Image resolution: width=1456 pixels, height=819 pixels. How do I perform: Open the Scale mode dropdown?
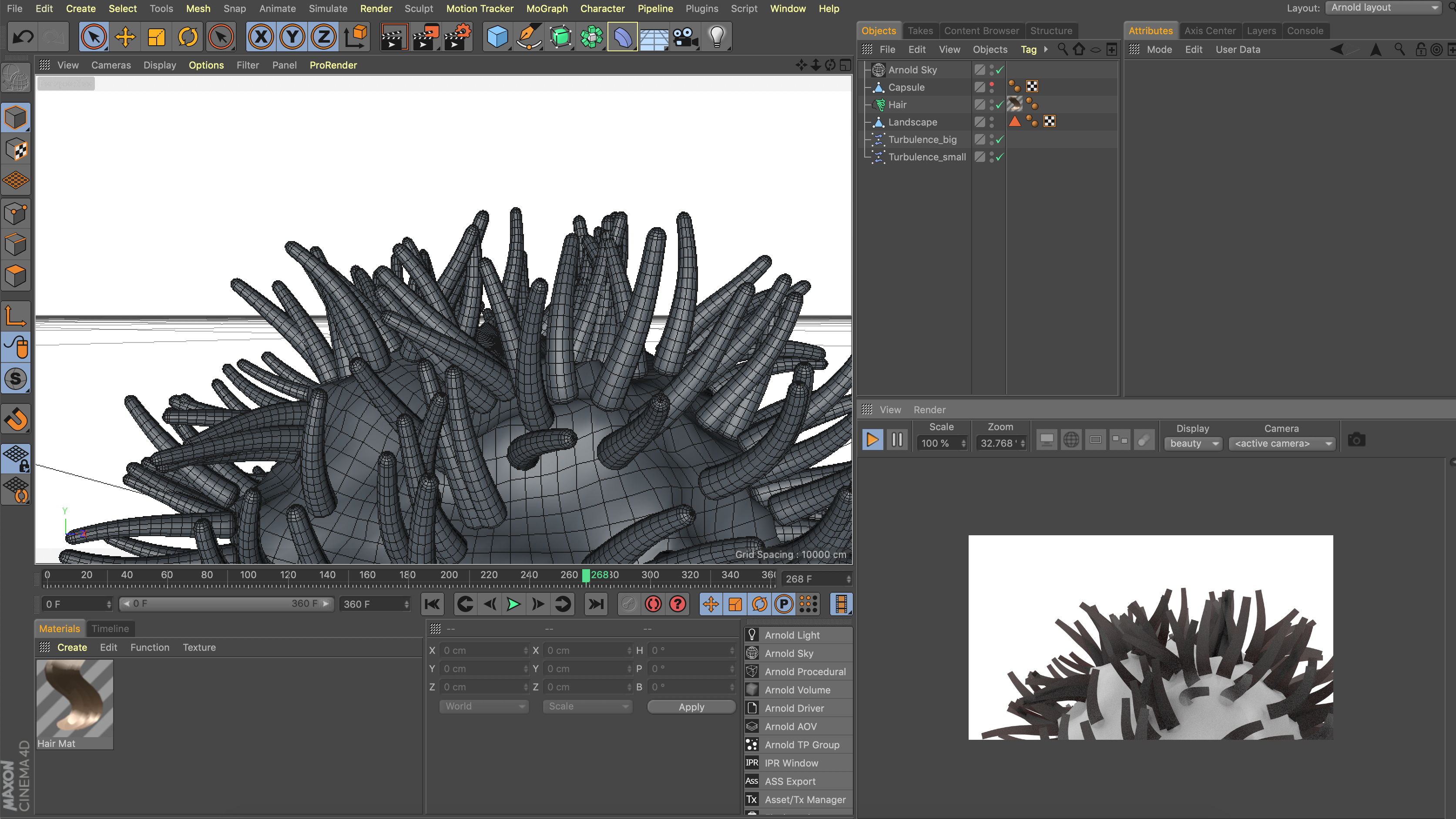tap(587, 707)
